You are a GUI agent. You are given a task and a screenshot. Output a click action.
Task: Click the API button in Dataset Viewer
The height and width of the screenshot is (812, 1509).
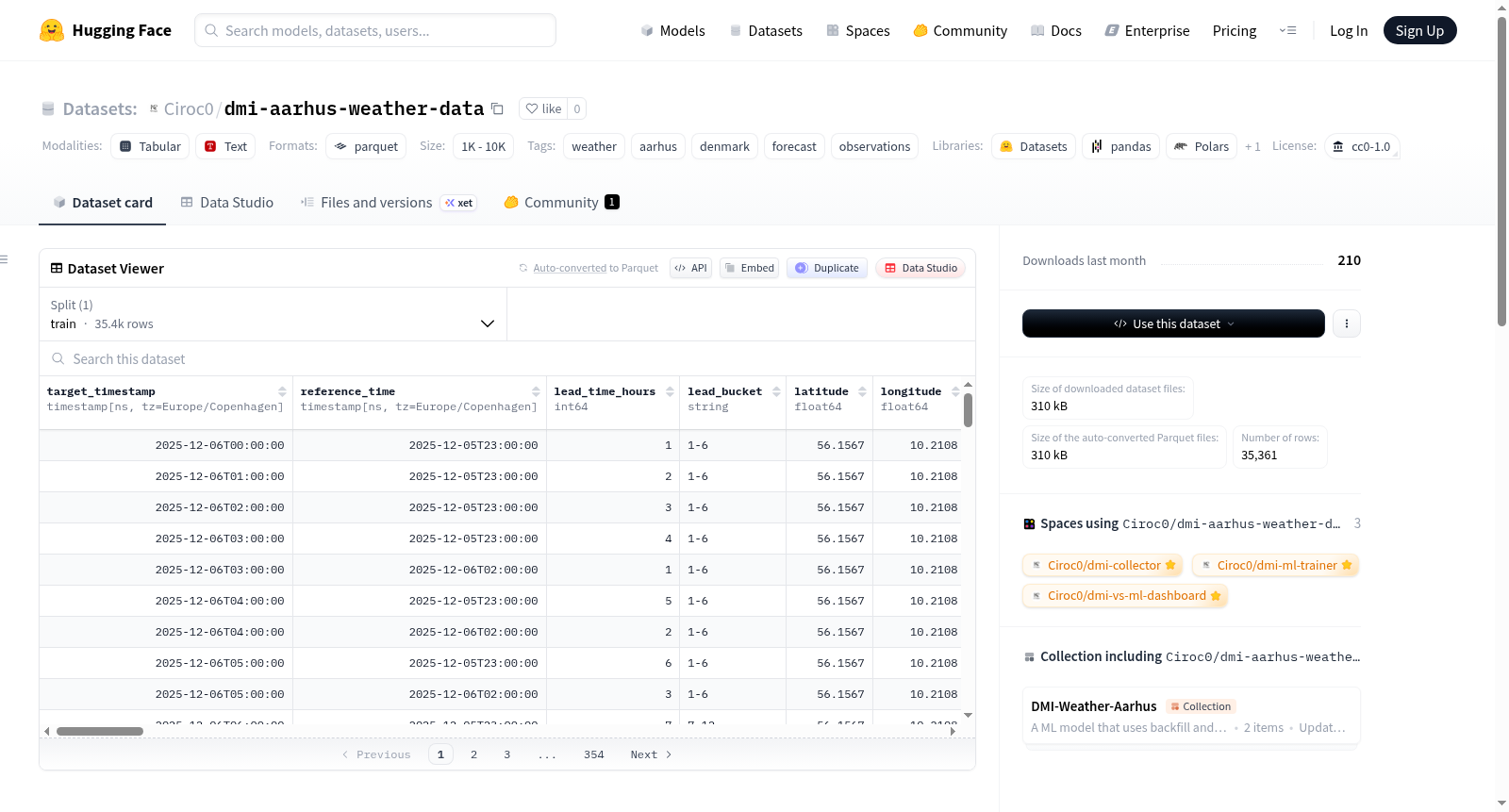(690, 268)
